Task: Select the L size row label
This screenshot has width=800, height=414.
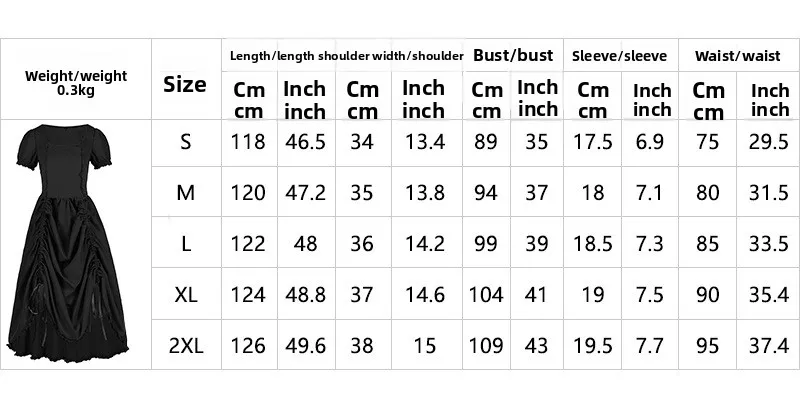Action: point(185,244)
